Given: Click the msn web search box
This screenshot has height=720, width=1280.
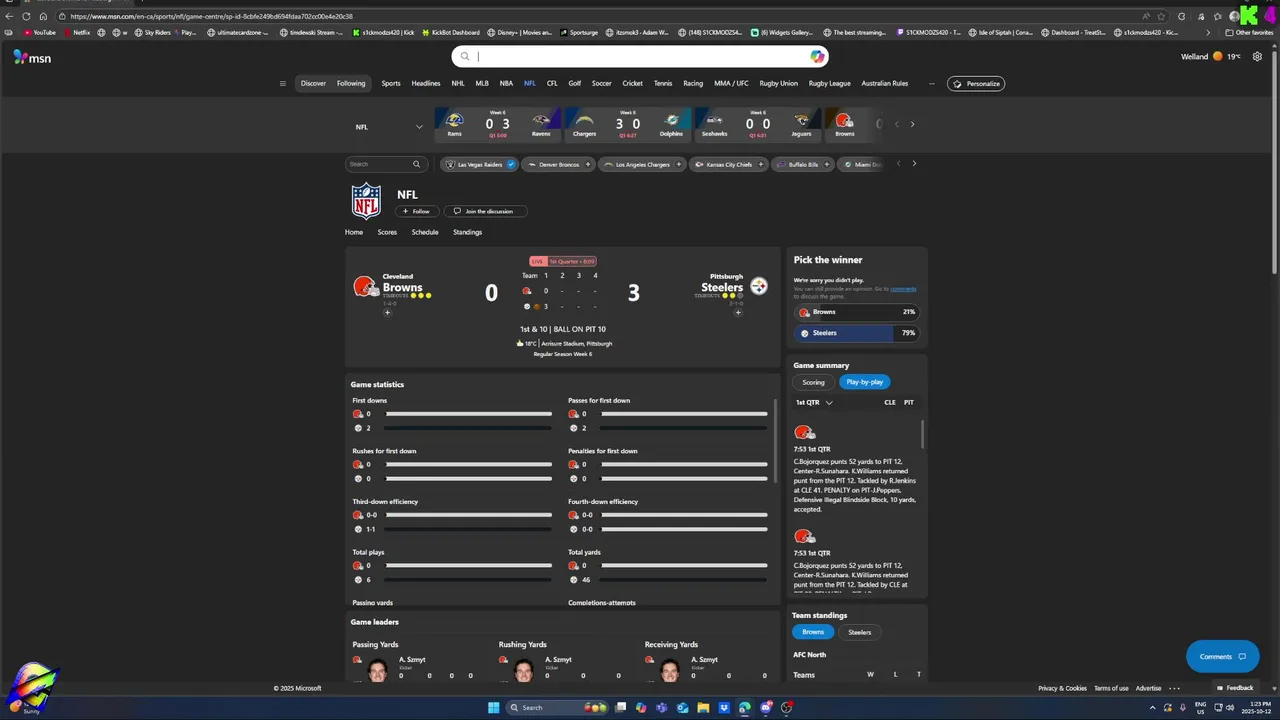Looking at the screenshot, I should click(640, 57).
